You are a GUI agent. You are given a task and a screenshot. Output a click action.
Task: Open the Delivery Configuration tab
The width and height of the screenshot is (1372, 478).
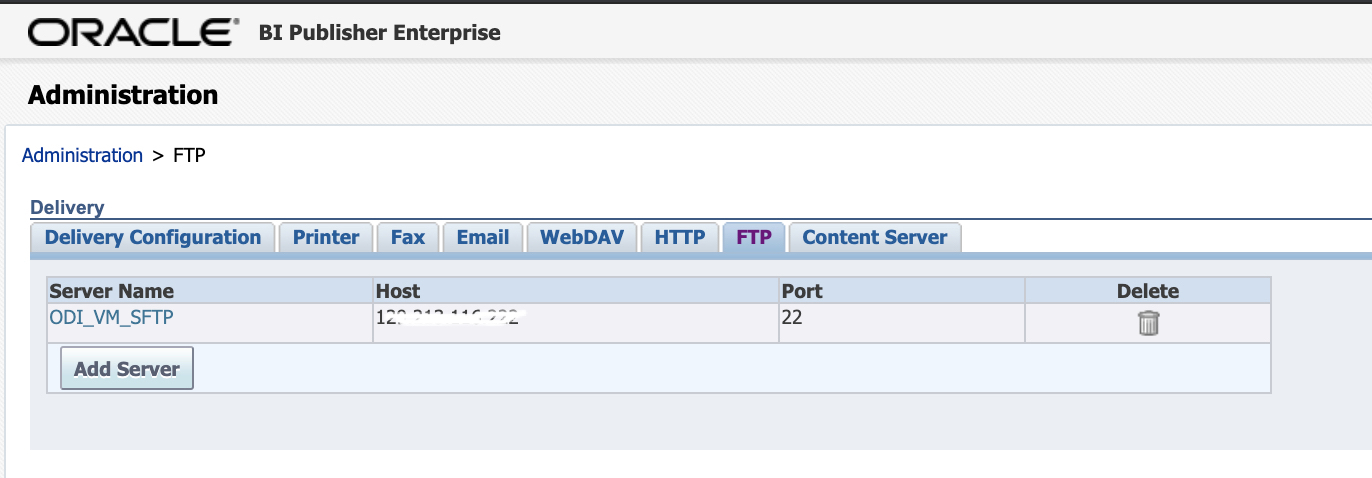[153, 237]
